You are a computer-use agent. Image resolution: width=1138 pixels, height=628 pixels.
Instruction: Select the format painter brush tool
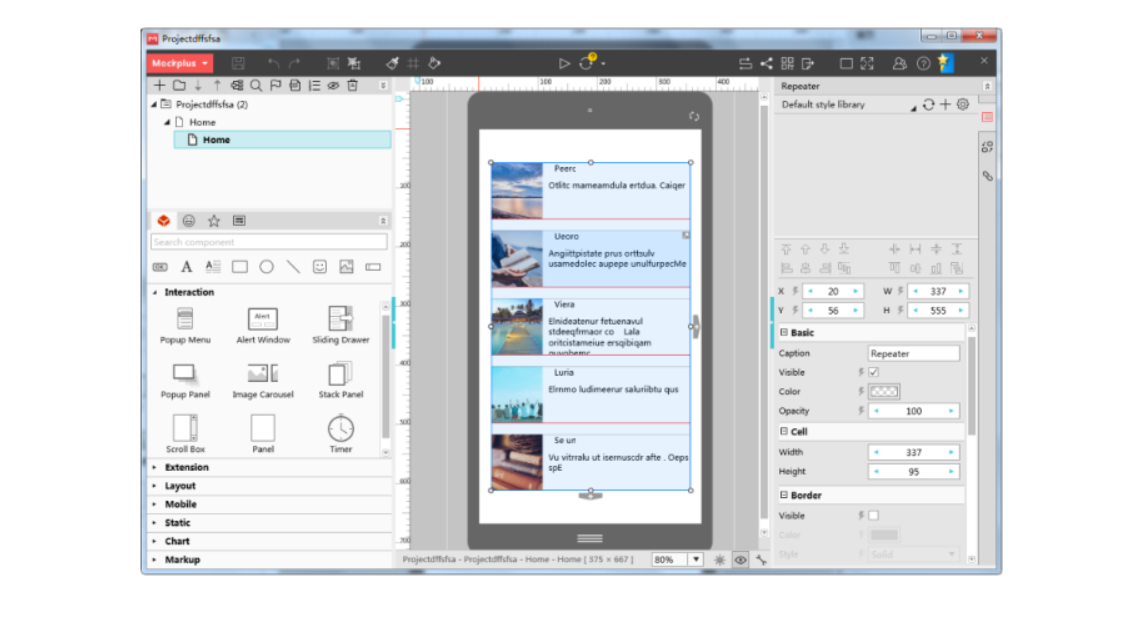click(393, 63)
